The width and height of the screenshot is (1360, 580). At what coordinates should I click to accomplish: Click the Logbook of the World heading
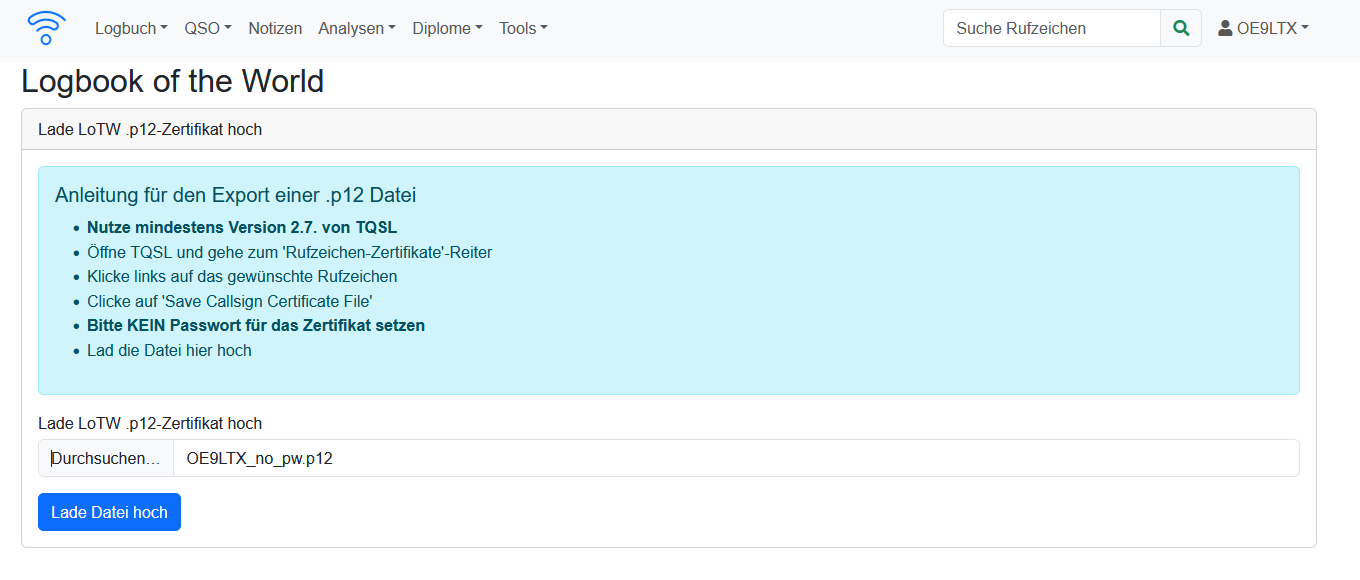172,81
